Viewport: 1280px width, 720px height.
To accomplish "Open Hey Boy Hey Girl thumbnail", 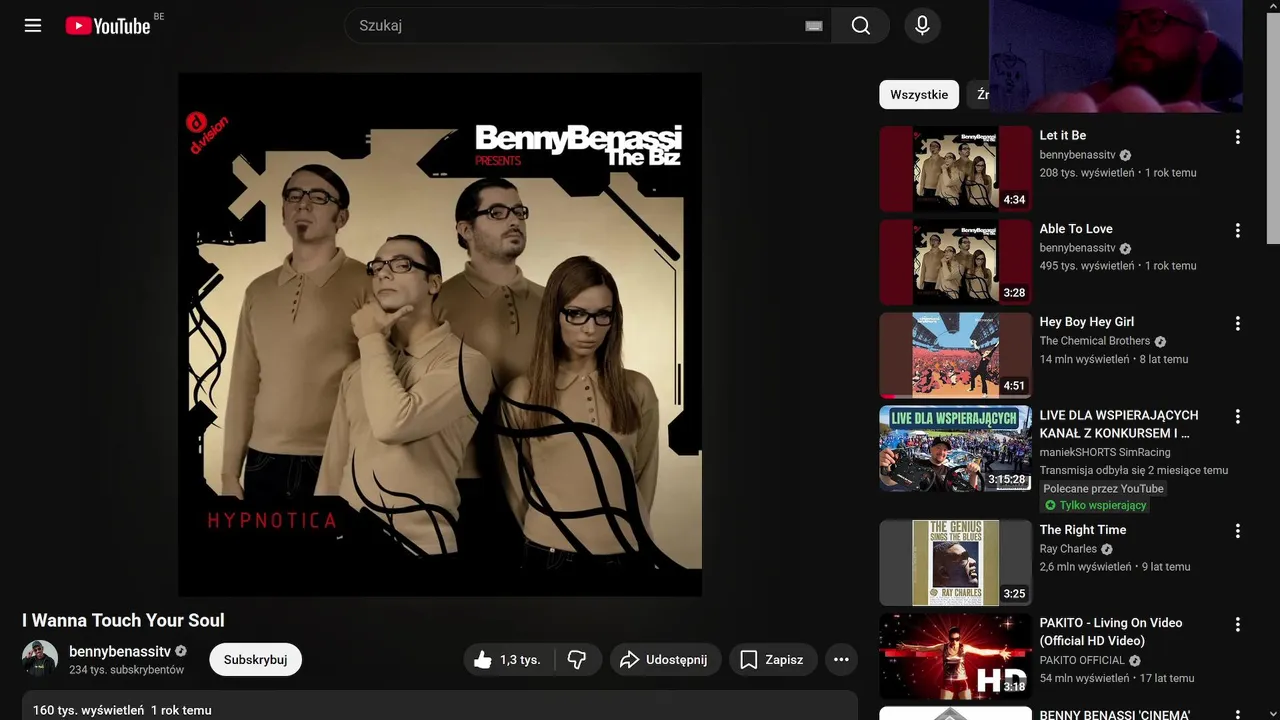I will [956, 355].
